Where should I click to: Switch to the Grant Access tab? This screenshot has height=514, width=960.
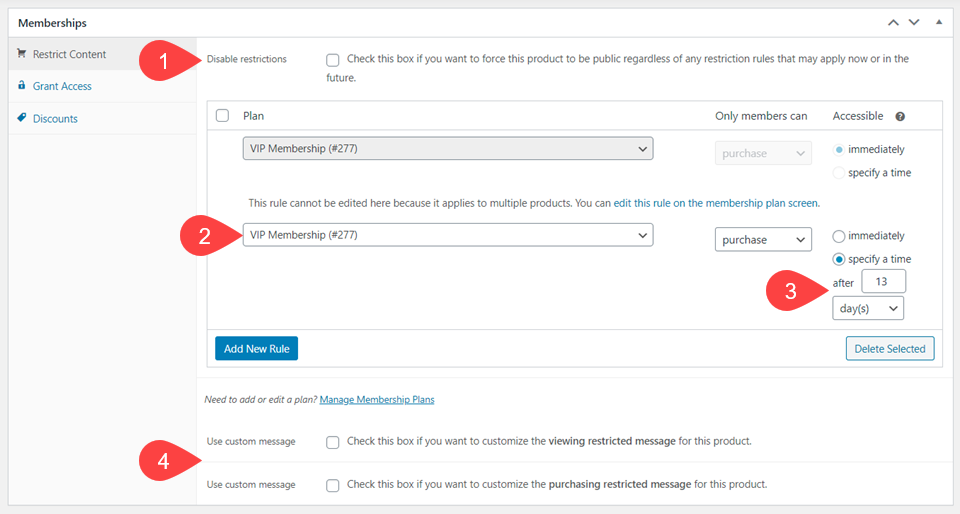62,86
